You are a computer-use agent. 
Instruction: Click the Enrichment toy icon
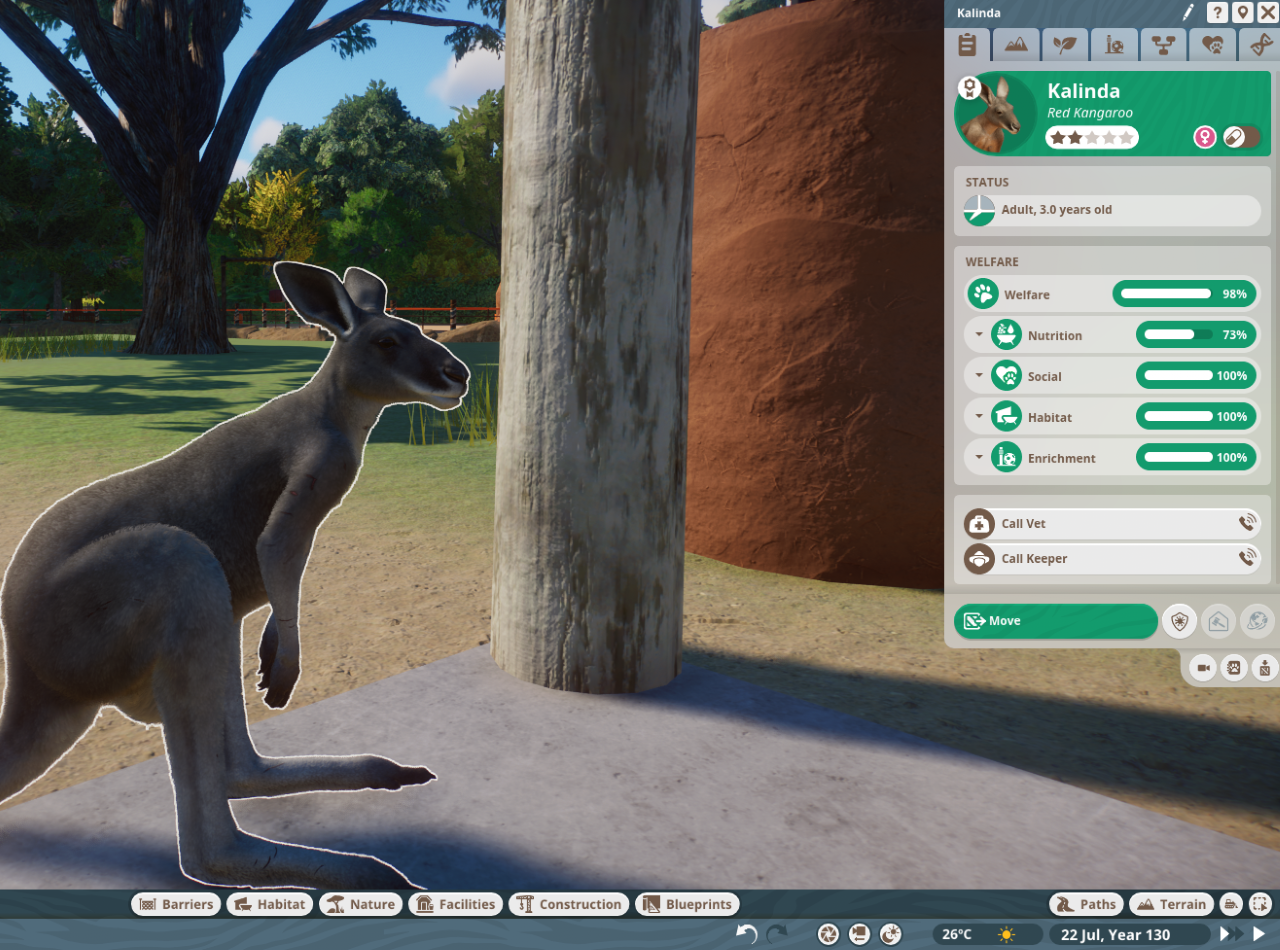(x=1006, y=458)
